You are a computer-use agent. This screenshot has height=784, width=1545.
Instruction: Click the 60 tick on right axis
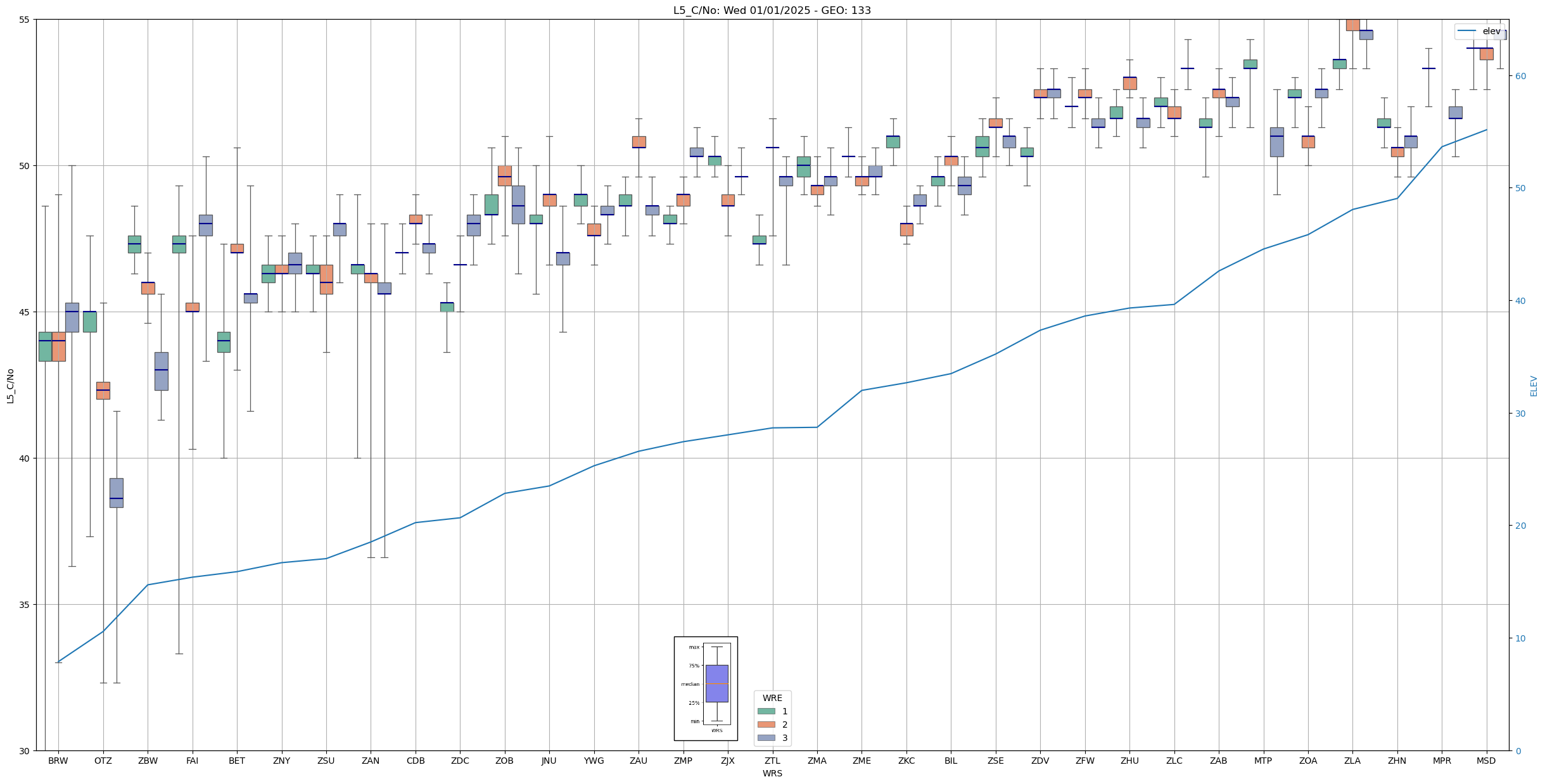click(x=1520, y=76)
